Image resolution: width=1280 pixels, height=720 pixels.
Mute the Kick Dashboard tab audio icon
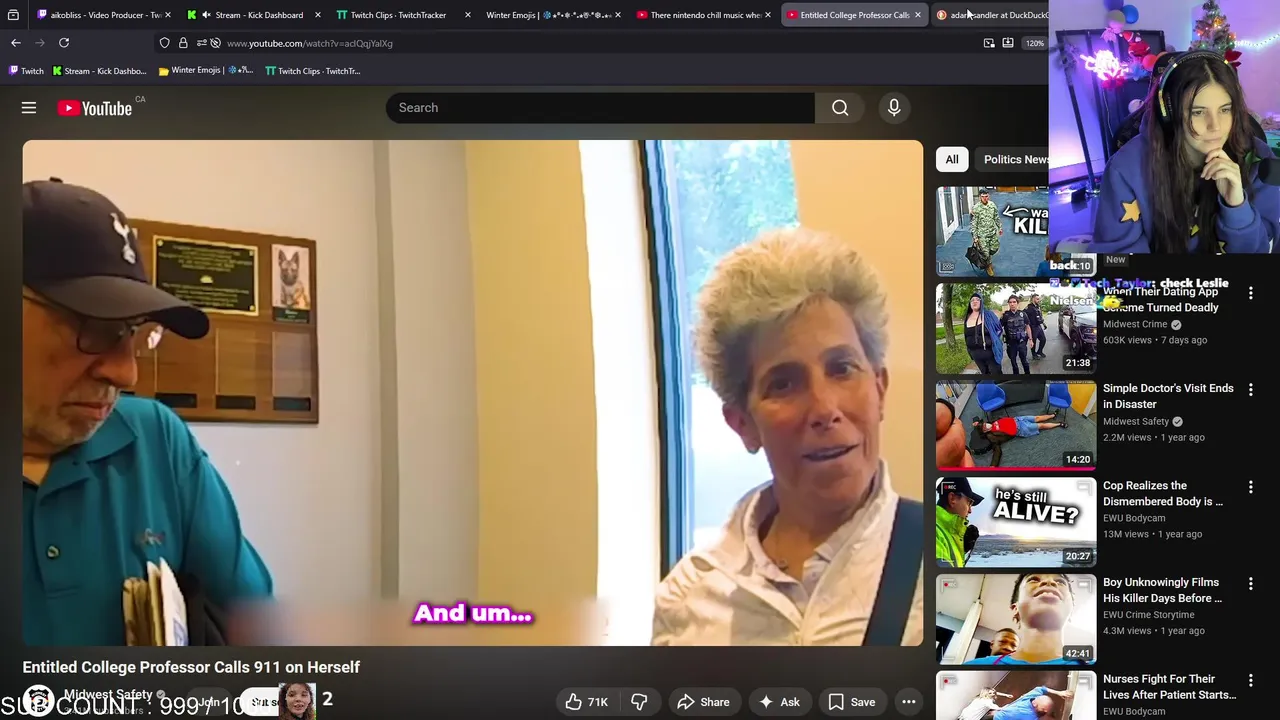point(206,15)
